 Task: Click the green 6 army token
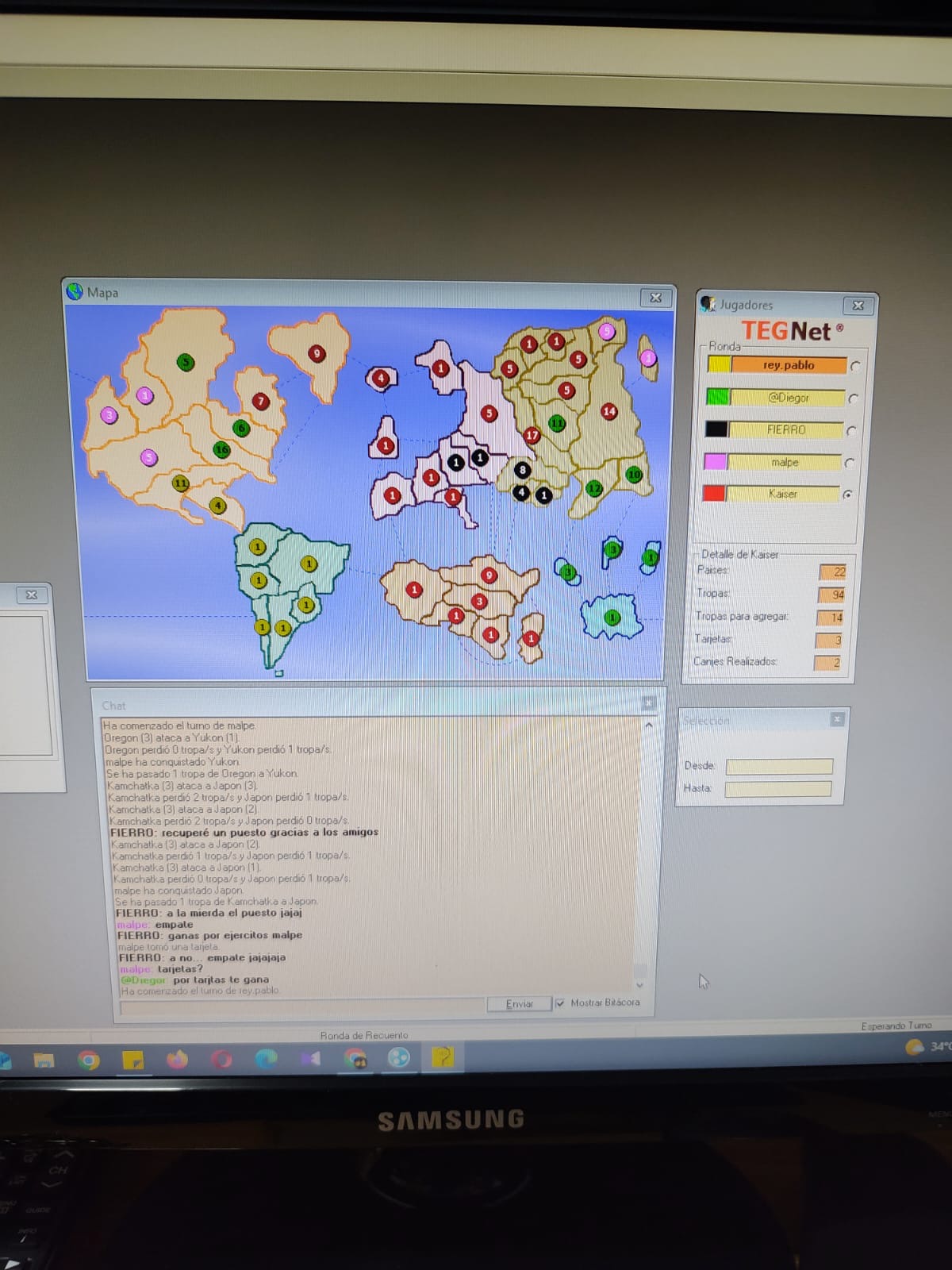click(x=242, y=428)
